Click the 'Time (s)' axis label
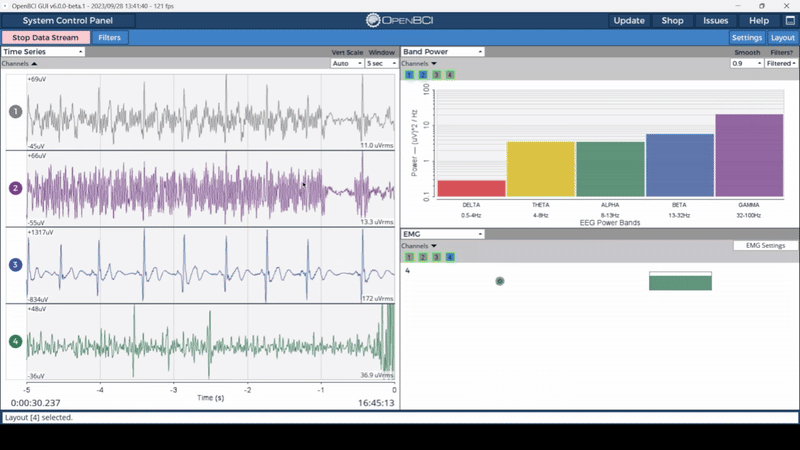Viewport: 800px width, 450px height. [x=211, y=397]
